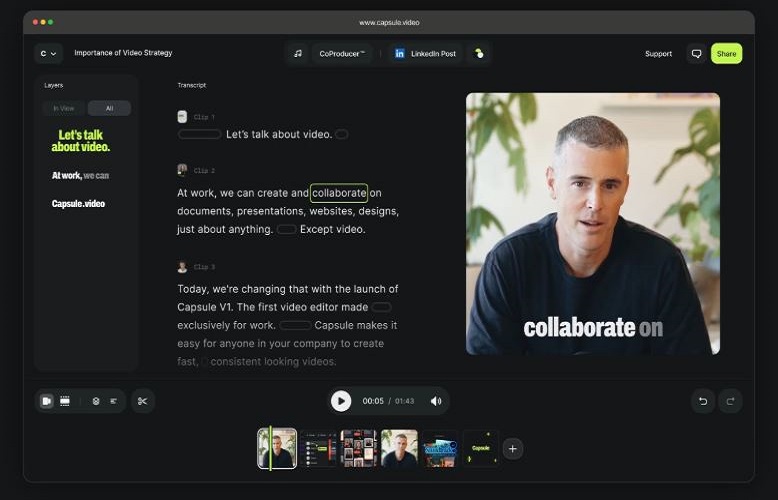Switch layers filter to In View

click(64, 108)
